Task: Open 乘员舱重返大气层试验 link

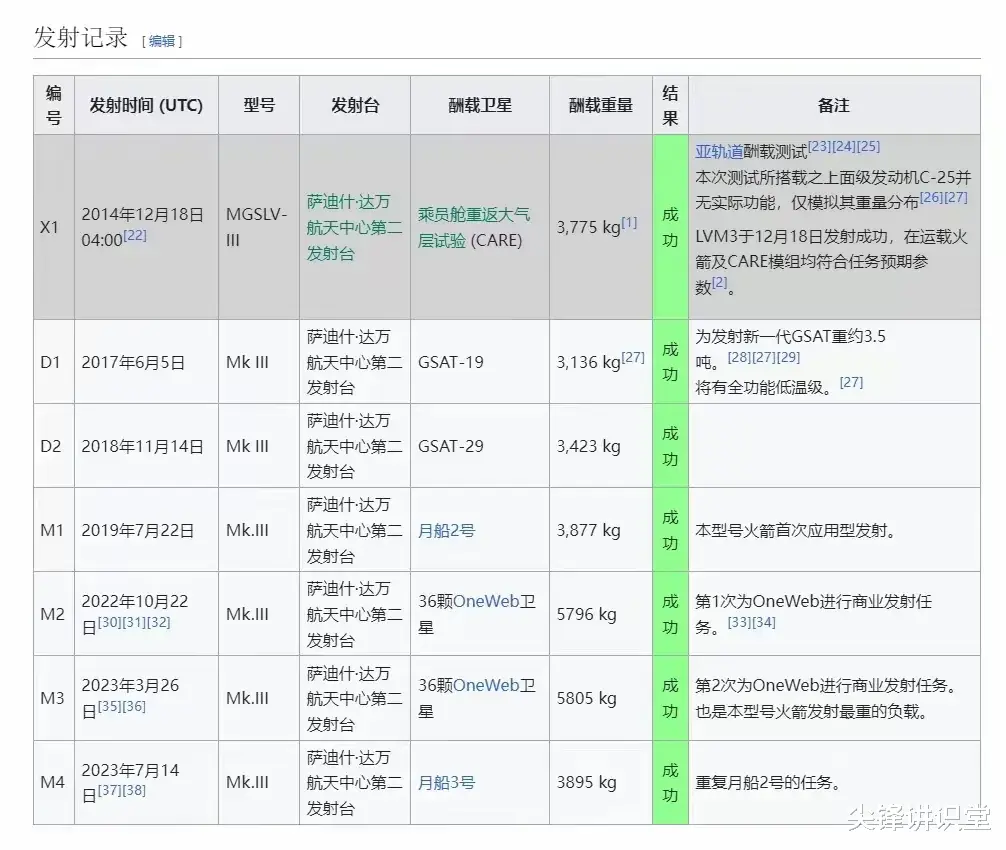Action: (x=473, y=227)
